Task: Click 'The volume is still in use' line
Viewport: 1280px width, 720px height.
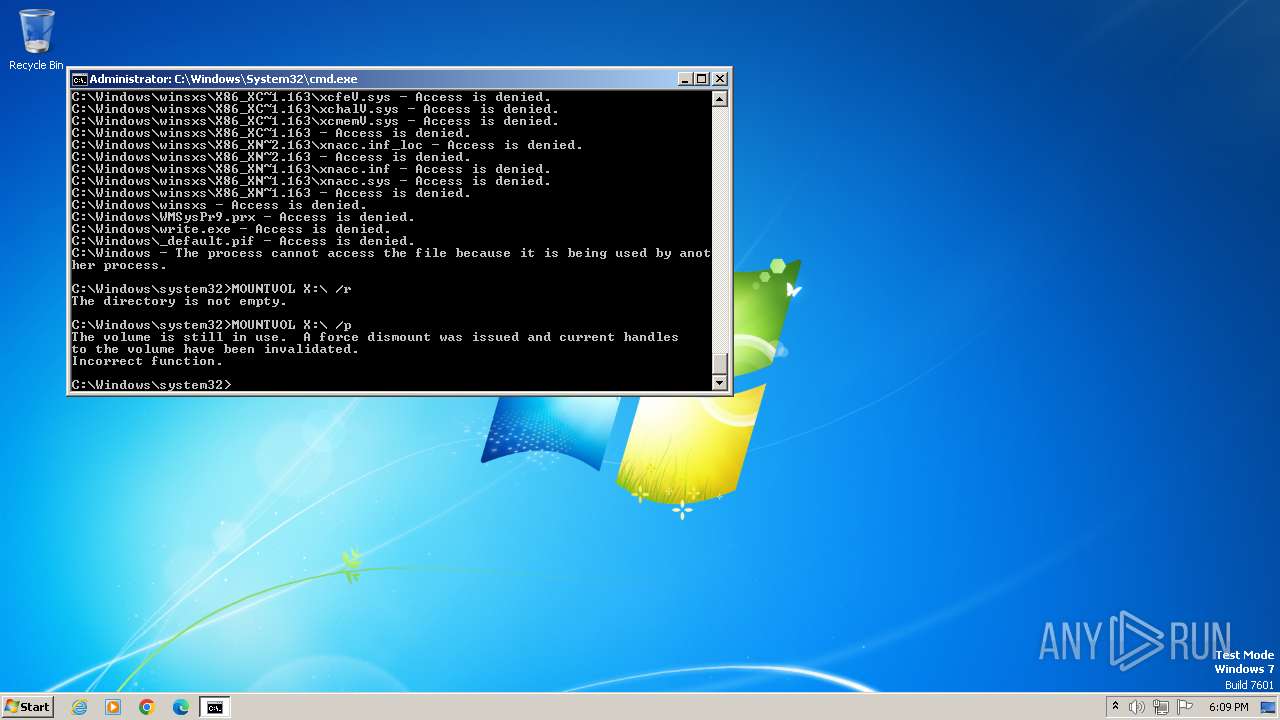Action: click(375, 337)
